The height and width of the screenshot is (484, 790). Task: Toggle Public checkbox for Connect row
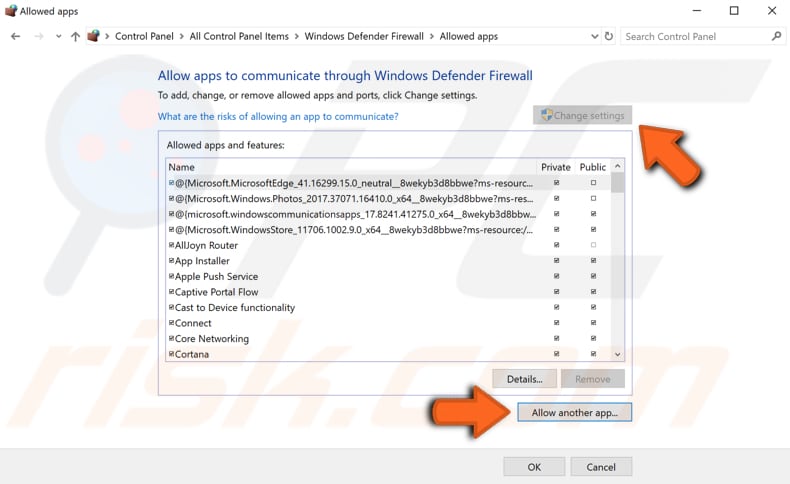pos(594,323)
